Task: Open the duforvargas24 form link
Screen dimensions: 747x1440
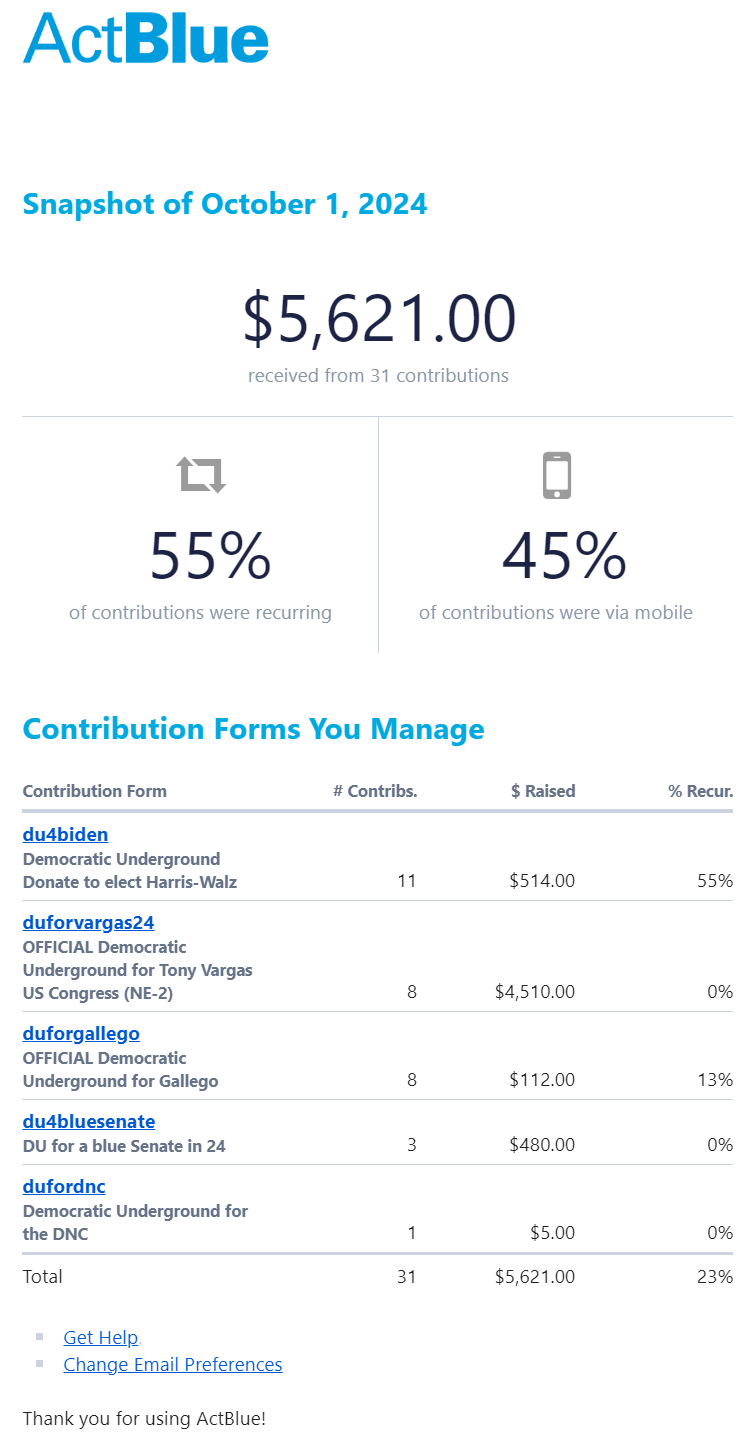Action: [x=88, y=922]
